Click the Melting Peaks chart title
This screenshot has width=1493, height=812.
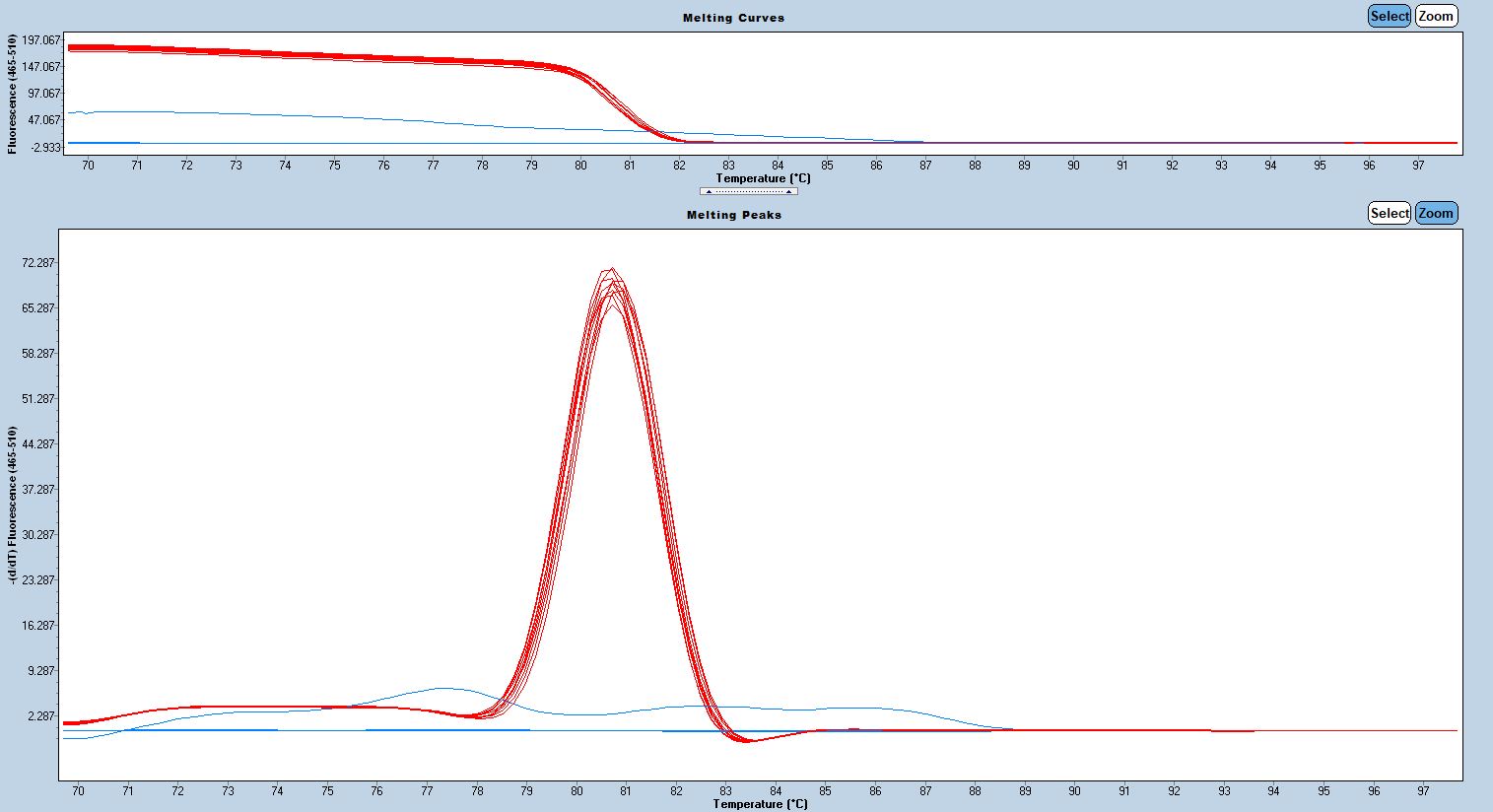coord(733,215)
